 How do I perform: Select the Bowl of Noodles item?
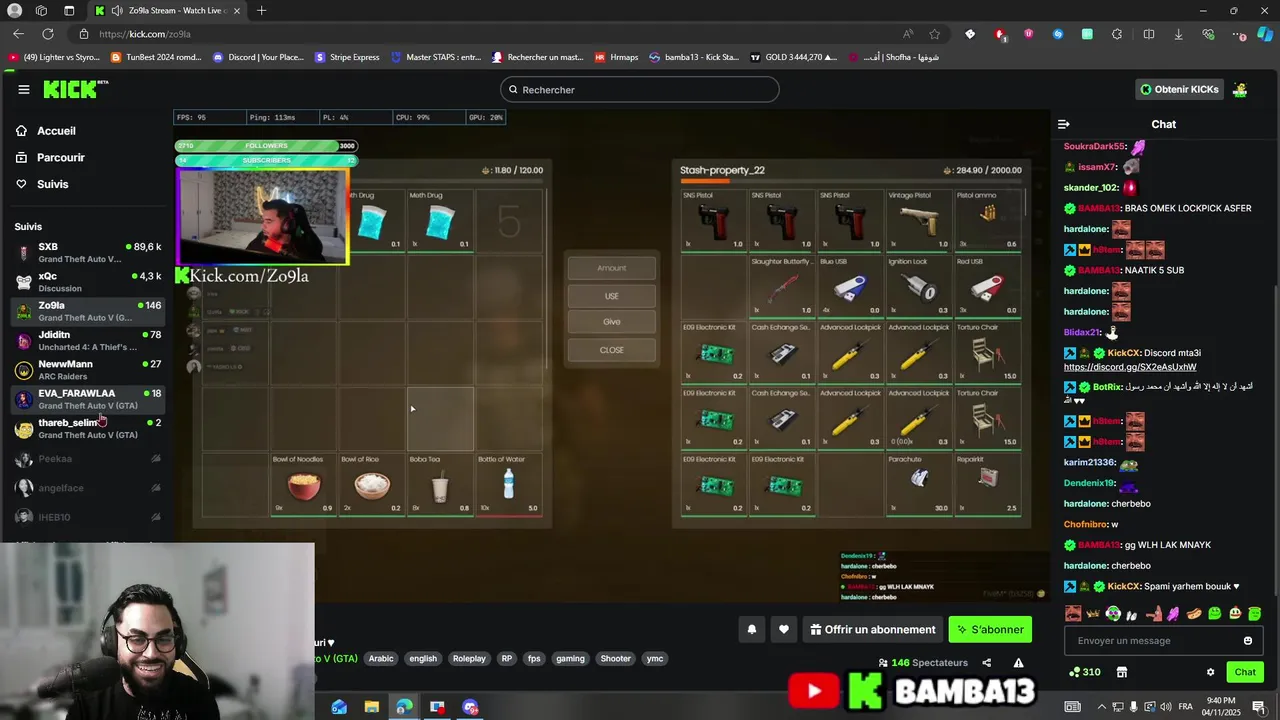tap(303, 485)
